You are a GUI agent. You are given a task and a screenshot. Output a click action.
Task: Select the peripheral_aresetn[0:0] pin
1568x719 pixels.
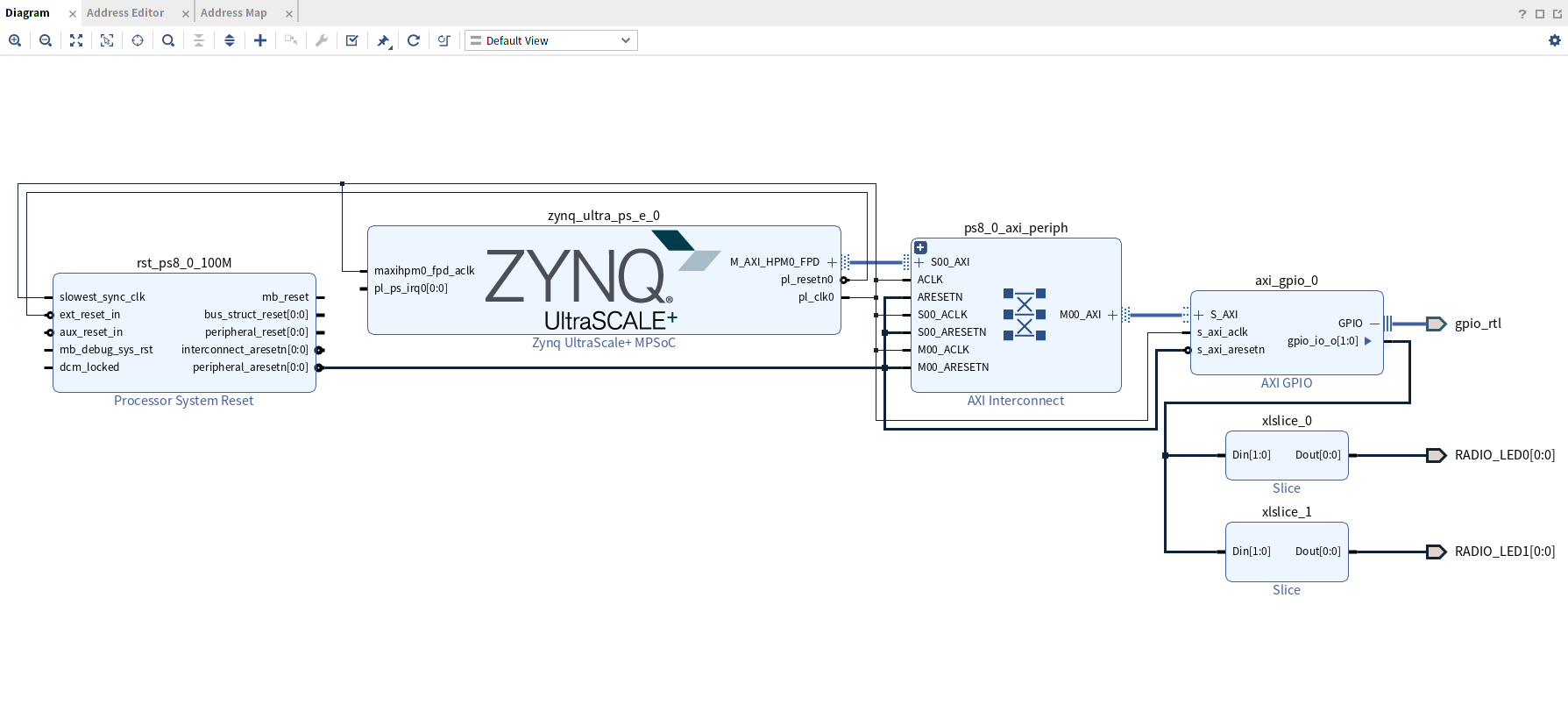click(x=251, y=367)
